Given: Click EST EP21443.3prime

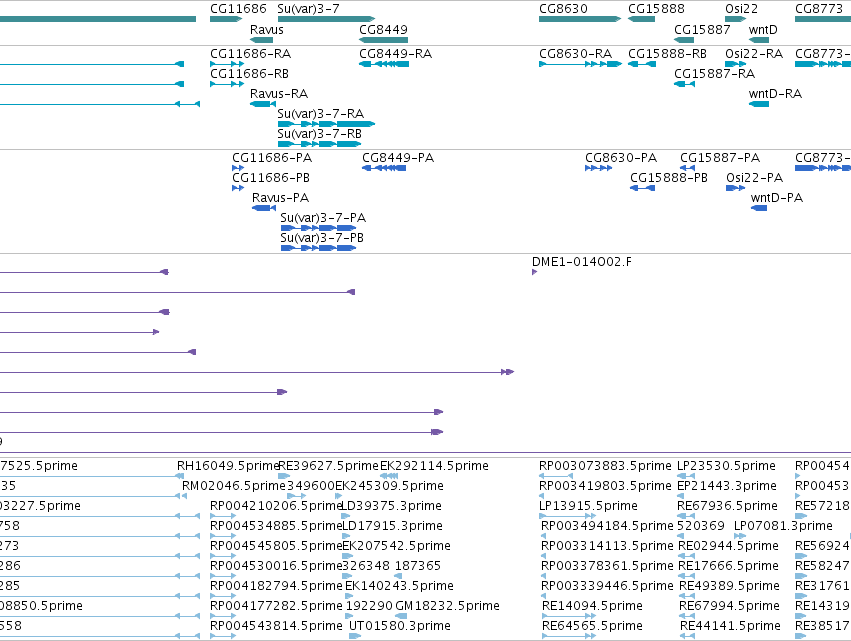Looking at the screenshot, I should pos(727,486).
